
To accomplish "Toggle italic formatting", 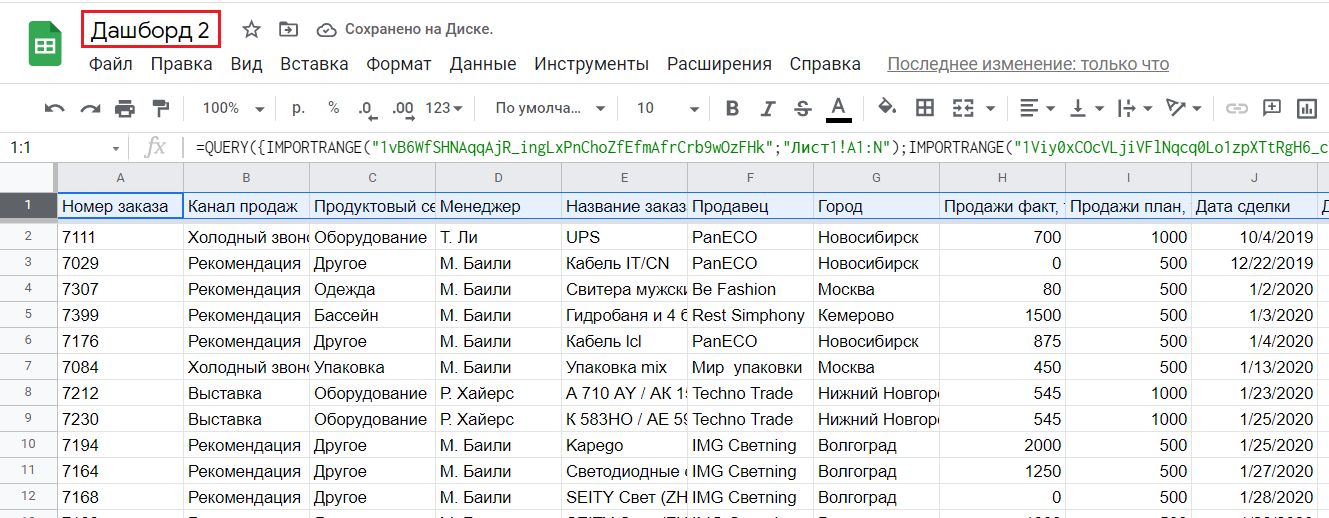I will point(768,108).
